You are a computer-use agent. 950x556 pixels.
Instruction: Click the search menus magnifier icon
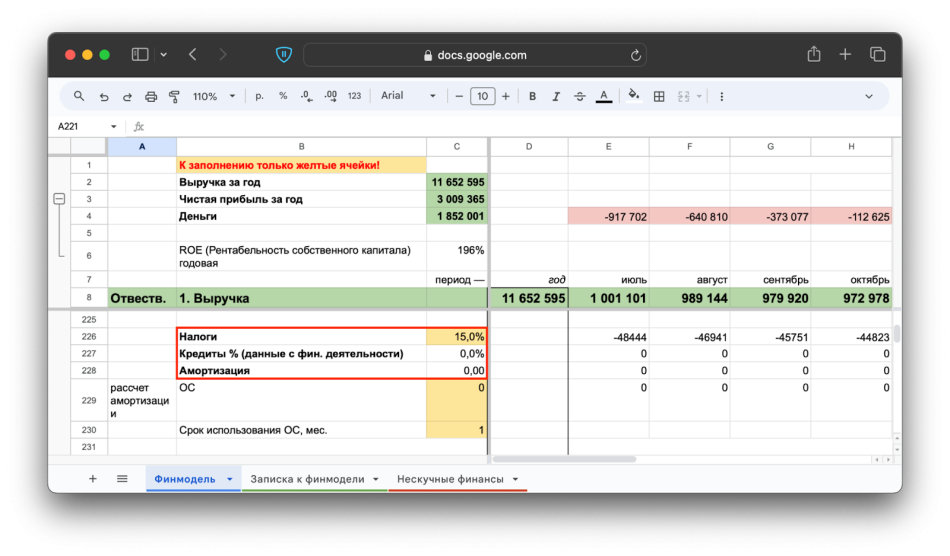click(79, 97)
